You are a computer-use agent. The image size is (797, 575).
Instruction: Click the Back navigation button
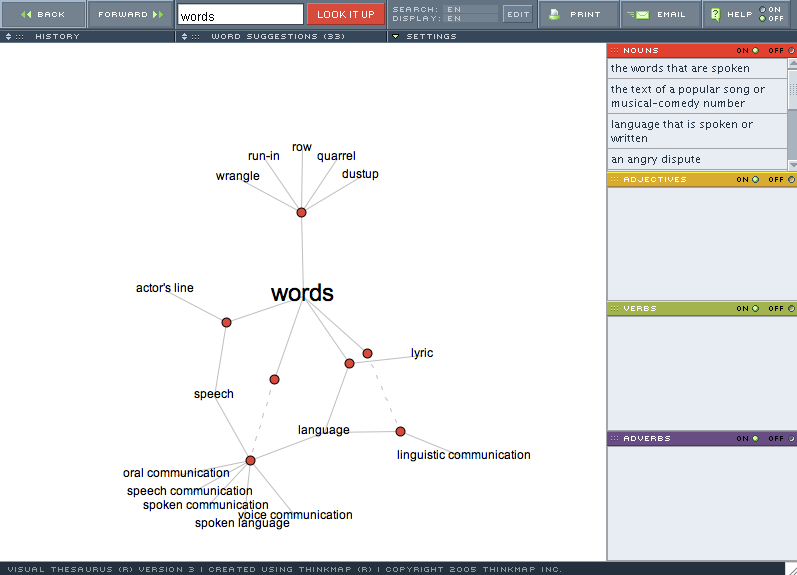point(43,14)
